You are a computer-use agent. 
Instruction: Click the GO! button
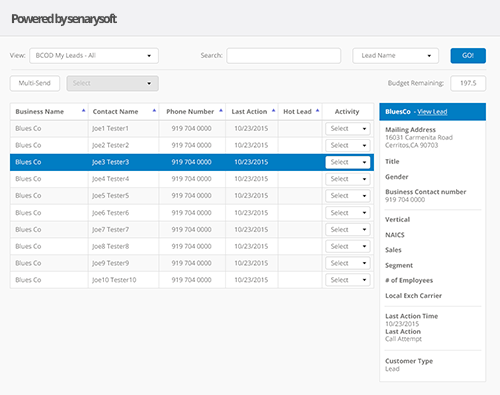pos(468,56)
